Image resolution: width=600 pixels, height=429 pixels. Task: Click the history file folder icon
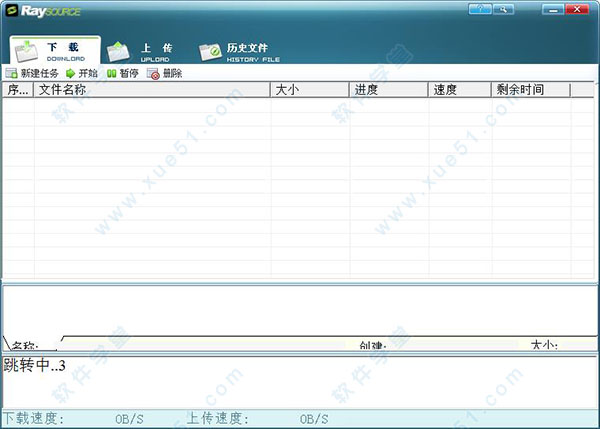point(210,52)
